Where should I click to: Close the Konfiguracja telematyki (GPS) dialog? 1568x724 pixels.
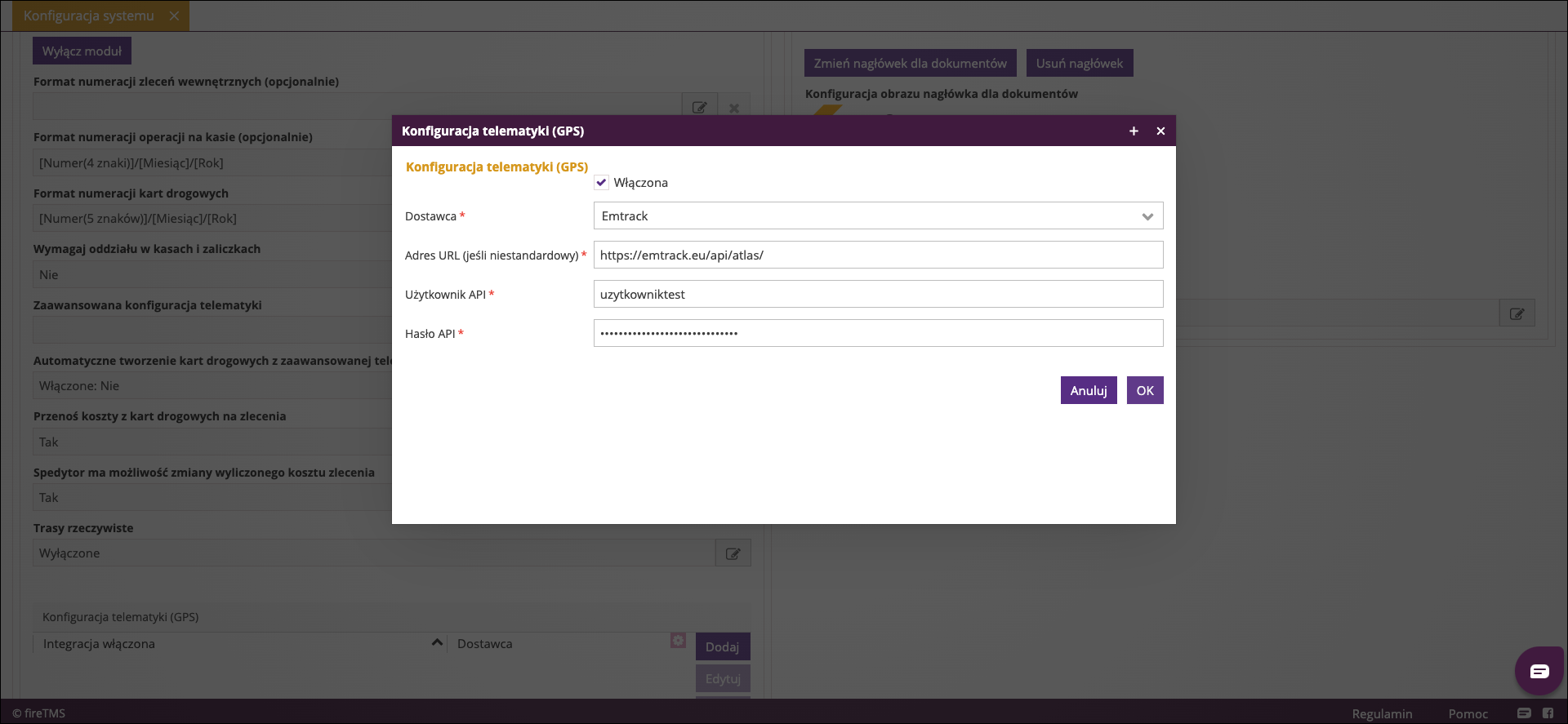point(1160,131)
